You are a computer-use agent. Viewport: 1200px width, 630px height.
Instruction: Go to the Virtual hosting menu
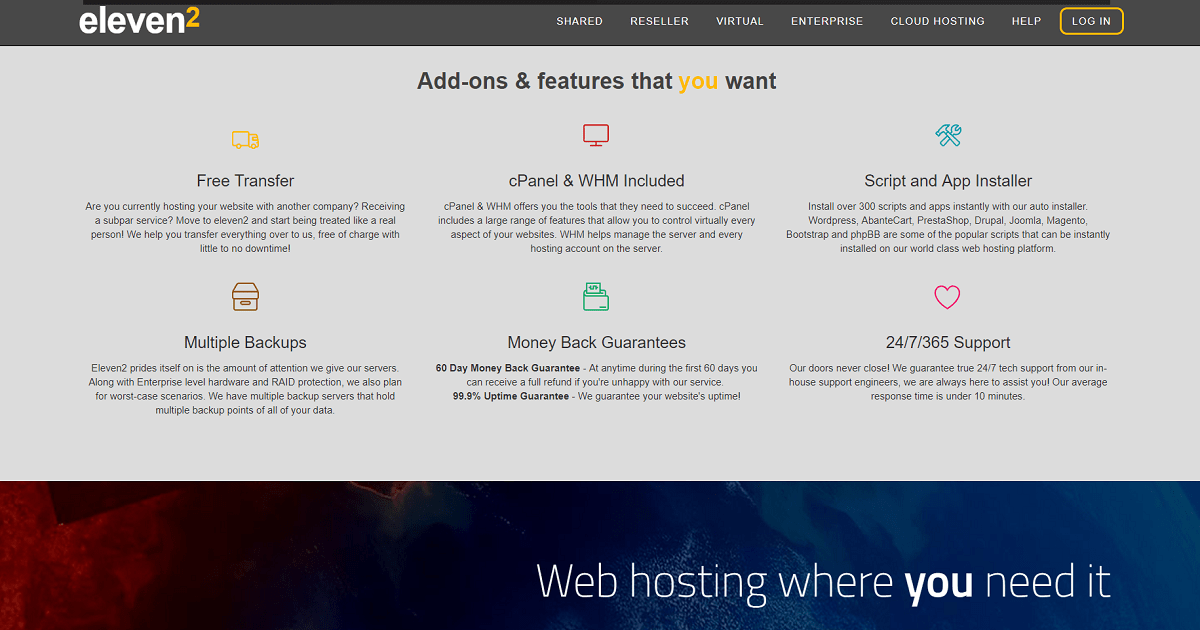[x=740, y=21]
